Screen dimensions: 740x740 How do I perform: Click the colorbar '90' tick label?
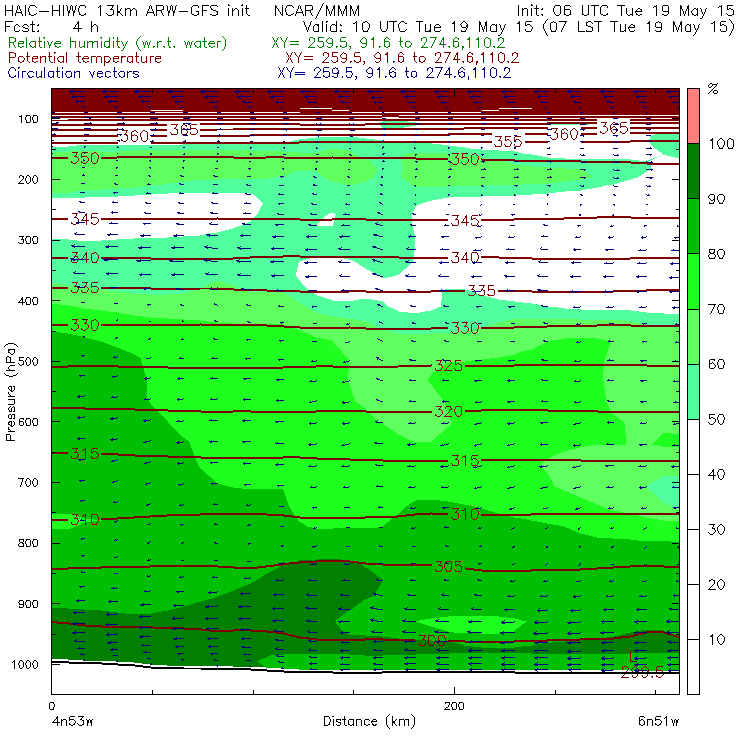click(x=716, y=199)
